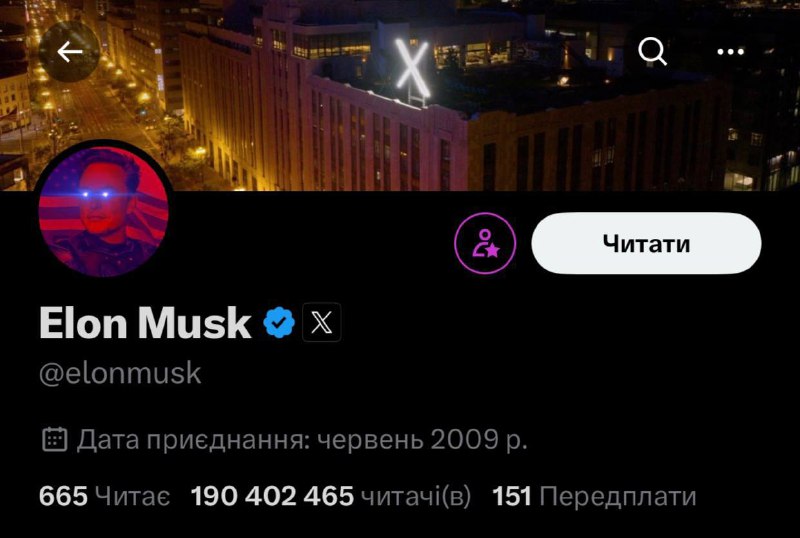Screen dimensions: 800x538
Task: Tap the 665 following count number
Action: point(63,496)
